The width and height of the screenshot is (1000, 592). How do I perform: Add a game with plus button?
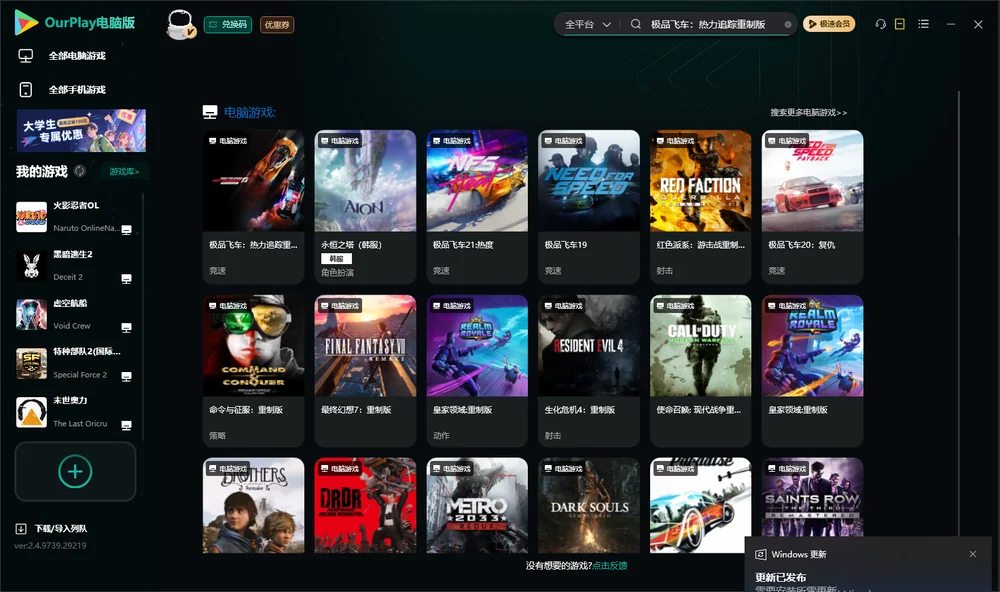(75, 471)
